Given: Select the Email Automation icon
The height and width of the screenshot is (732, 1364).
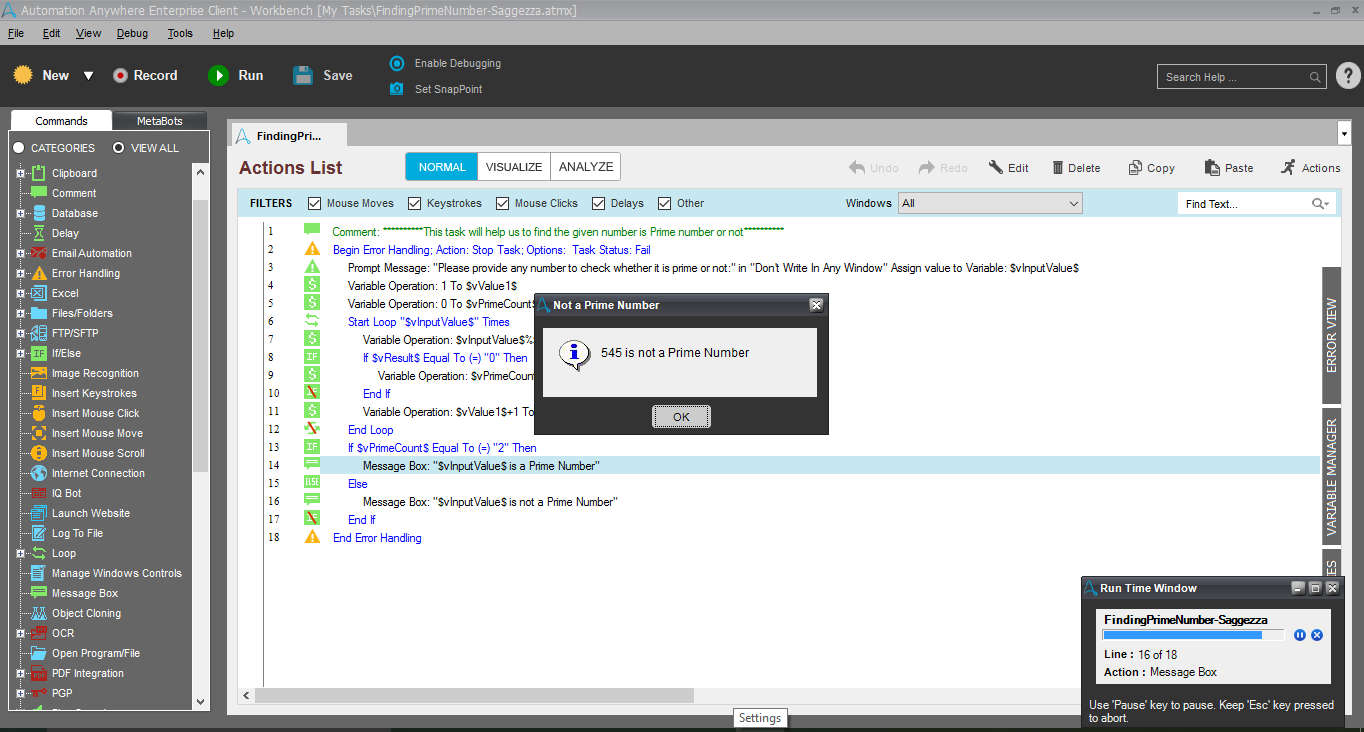Looking at the screenshot, I should 39,253.
